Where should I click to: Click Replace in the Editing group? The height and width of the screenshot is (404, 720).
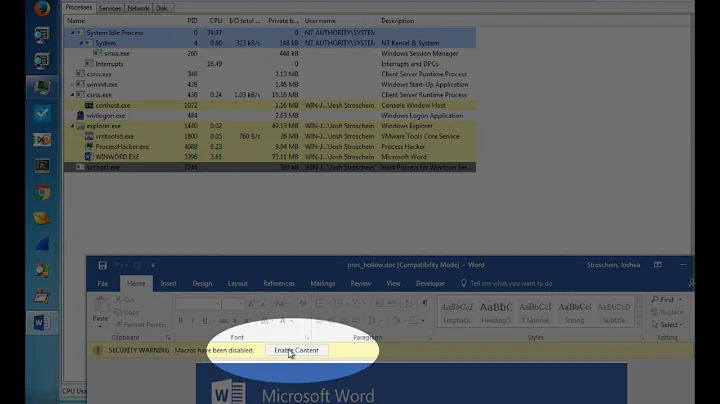click(667, 312)
